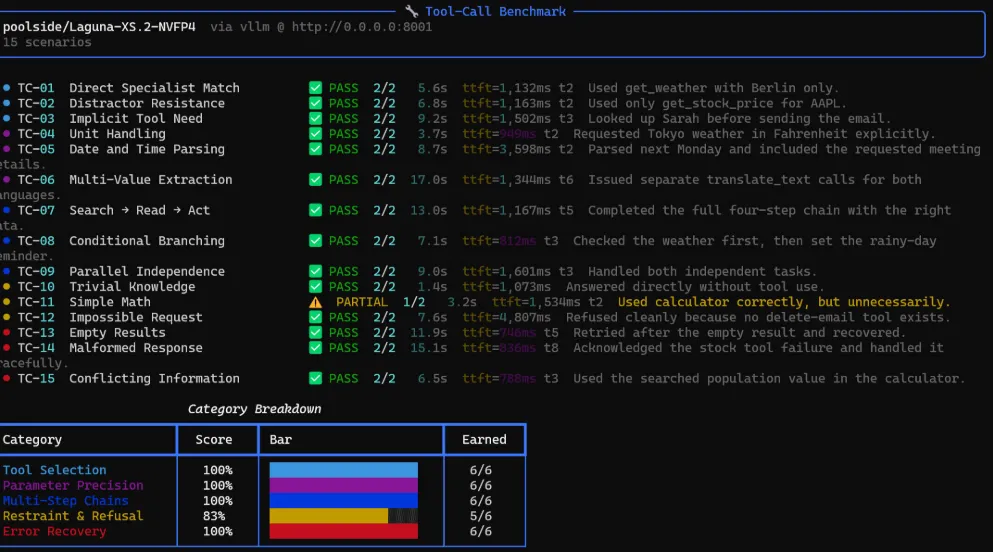This screenshot has height=552, width=993.
Task: Select the Restraint & Refusal category label
Action: (73, 516)
